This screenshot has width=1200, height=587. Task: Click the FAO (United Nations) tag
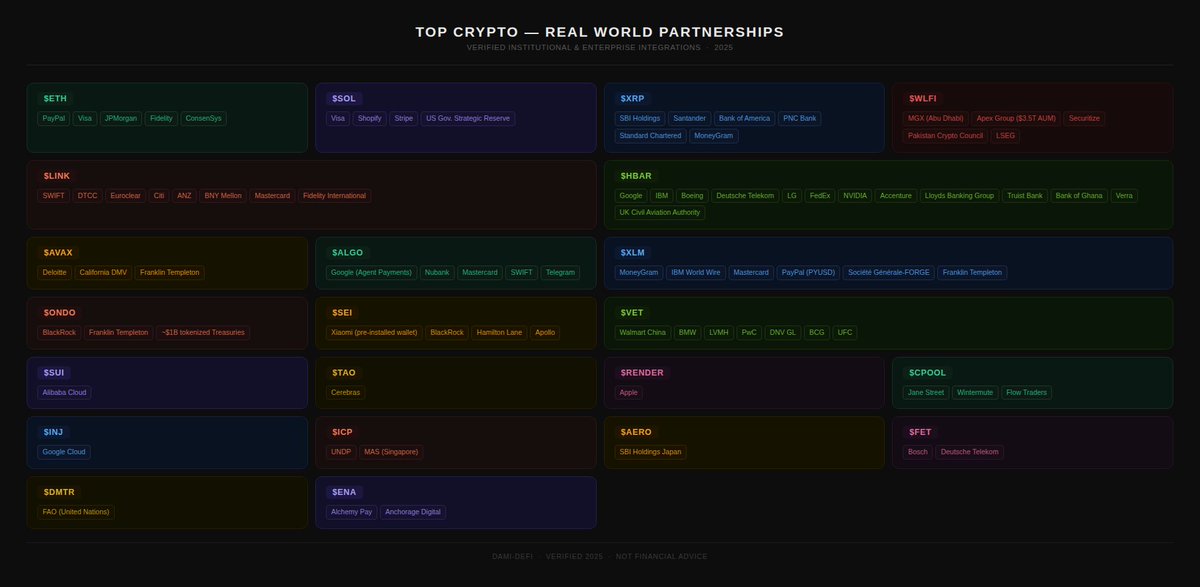point(76,512)
